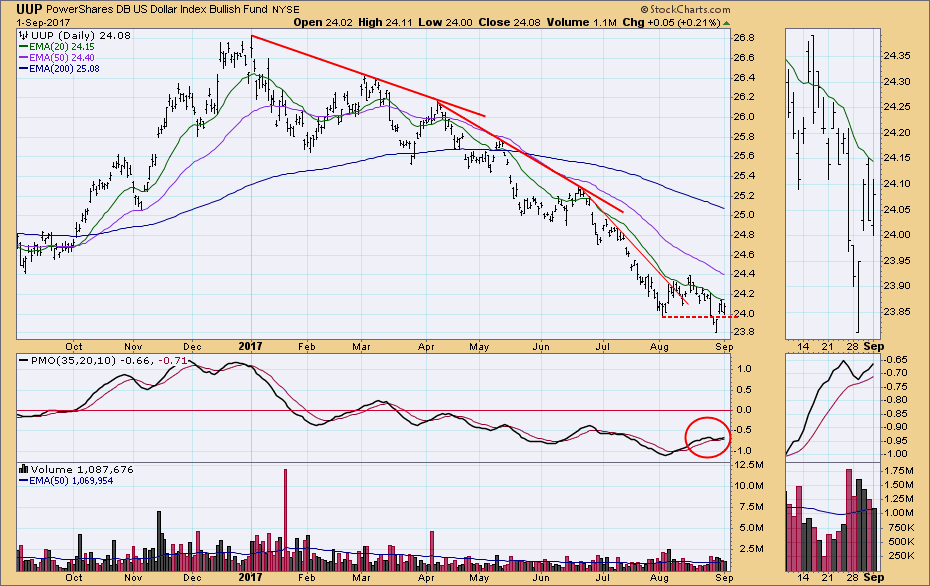This screenshot has height=586, width=930.
Task: Click the EMA(50) 24.40 legend entry
Action: coord(57,58)
